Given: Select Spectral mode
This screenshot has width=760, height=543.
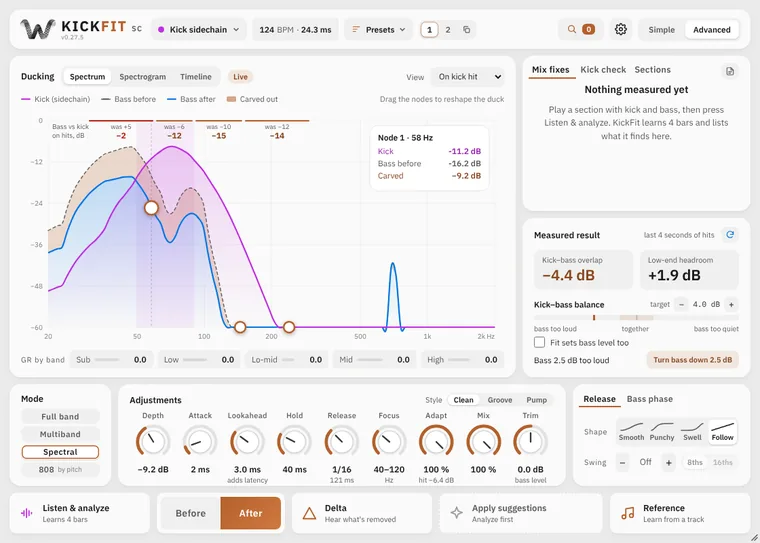Looking at the screenshot, I should click(60, 452).
